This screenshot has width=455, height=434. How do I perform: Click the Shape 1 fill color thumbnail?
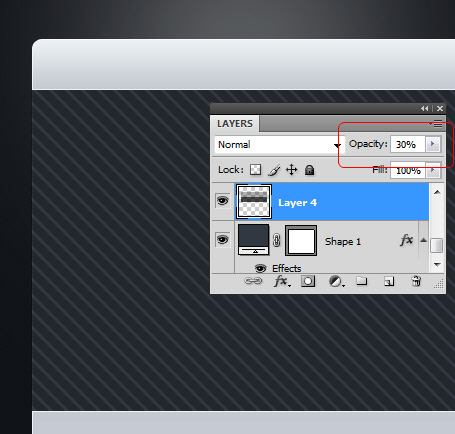tap(254, 240)
